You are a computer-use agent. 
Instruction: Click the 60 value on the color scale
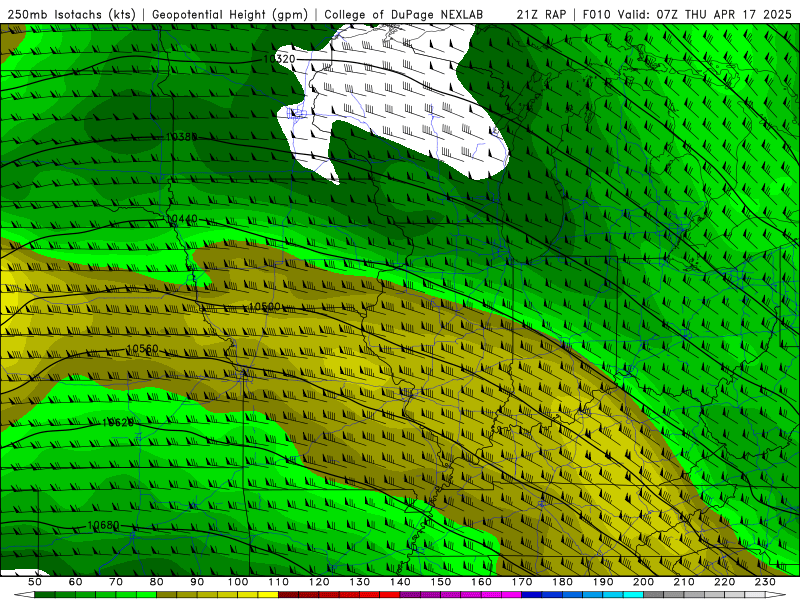click(75, 582)
